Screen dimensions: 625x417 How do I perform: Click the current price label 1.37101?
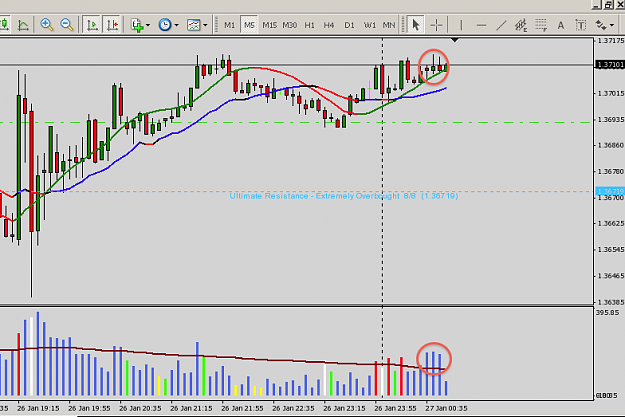(x=610, y=65)
